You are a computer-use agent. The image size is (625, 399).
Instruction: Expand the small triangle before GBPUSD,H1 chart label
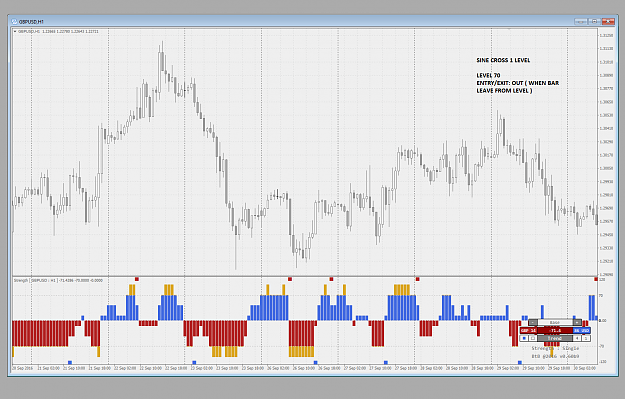tap(15, 31)
